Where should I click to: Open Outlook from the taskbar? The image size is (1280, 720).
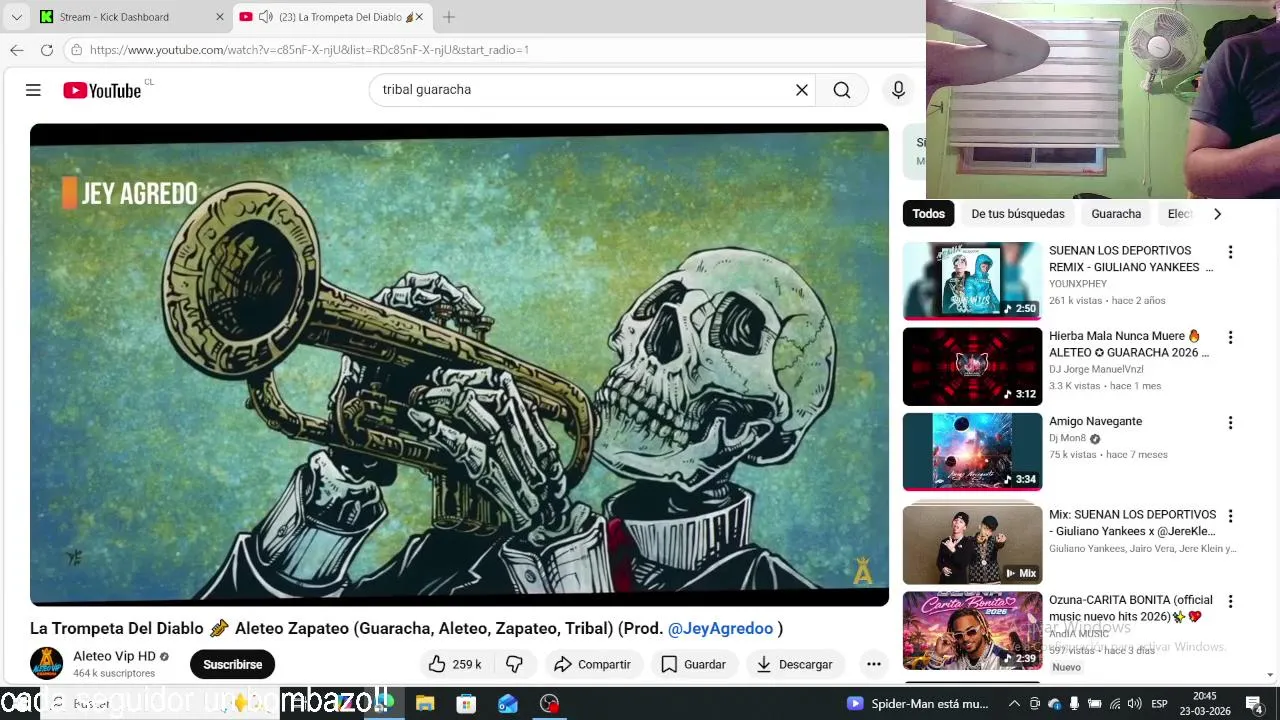[x=508, y=704]
